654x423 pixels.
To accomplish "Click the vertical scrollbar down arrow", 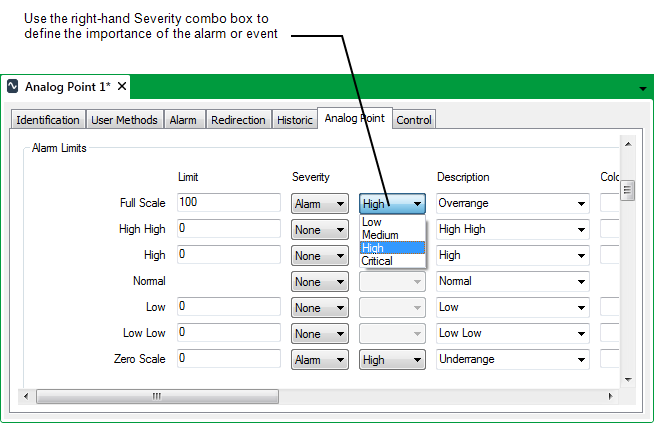I will (628, 380).
